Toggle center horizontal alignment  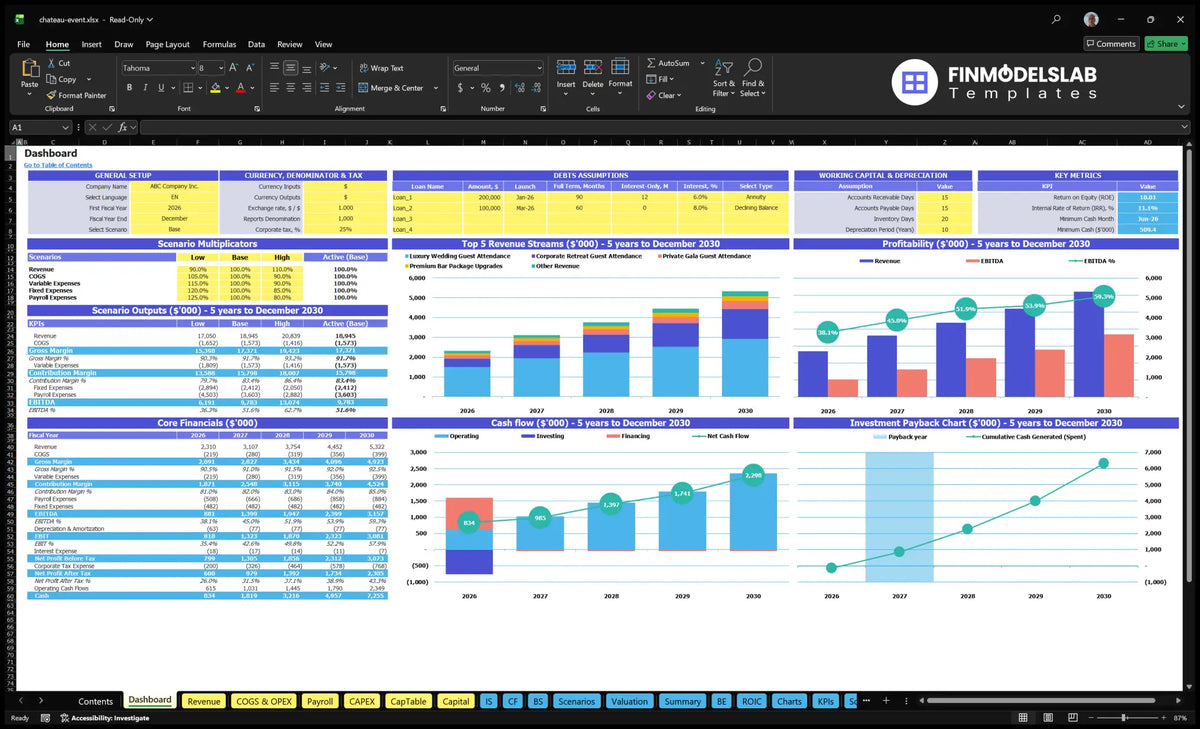click(292, 88)
